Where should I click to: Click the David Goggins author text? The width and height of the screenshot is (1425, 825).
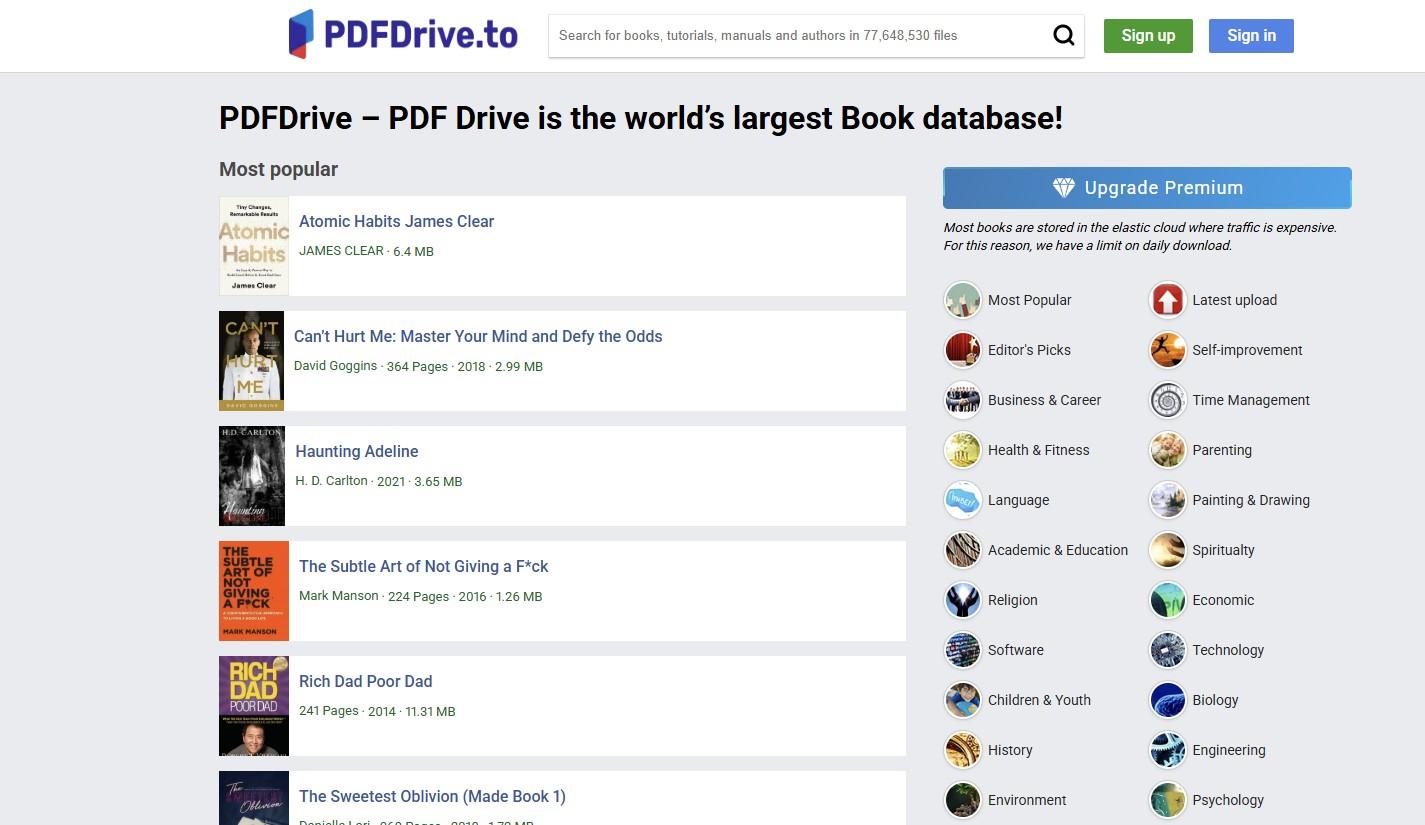(x=336, y=366)
